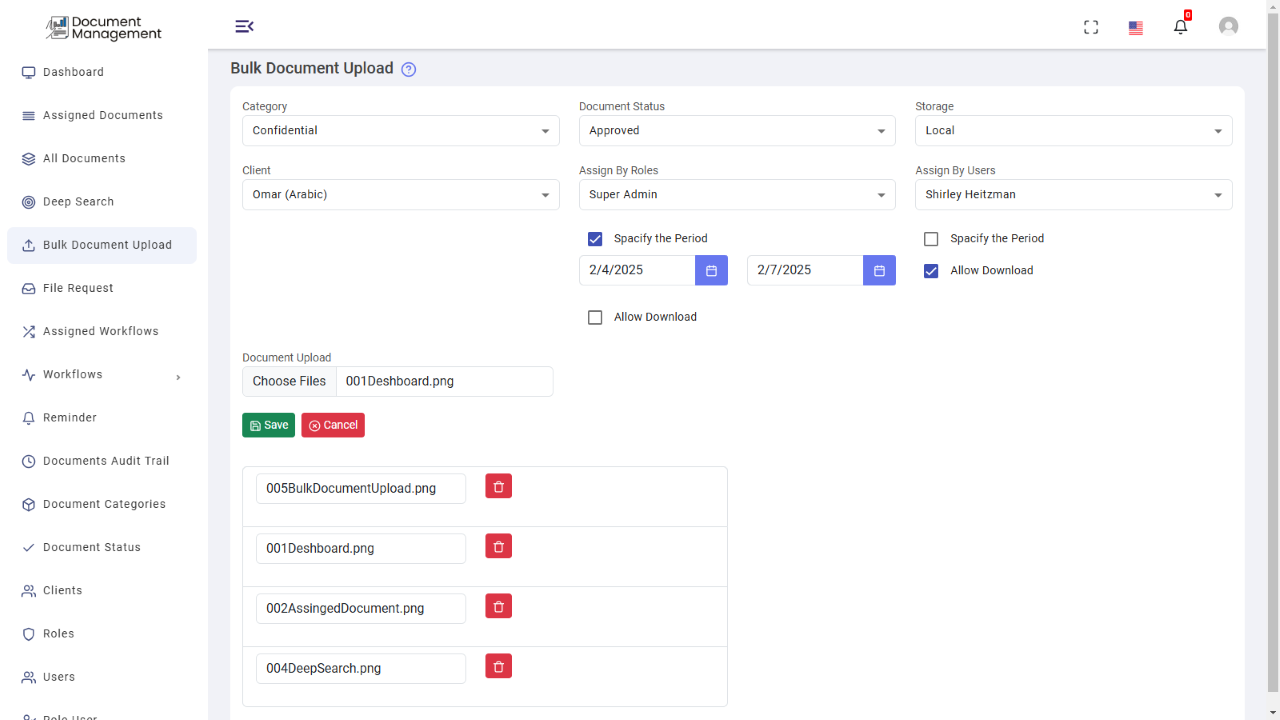Delete 004DeepSearch.png with its trash button

(x=498, y=665)
